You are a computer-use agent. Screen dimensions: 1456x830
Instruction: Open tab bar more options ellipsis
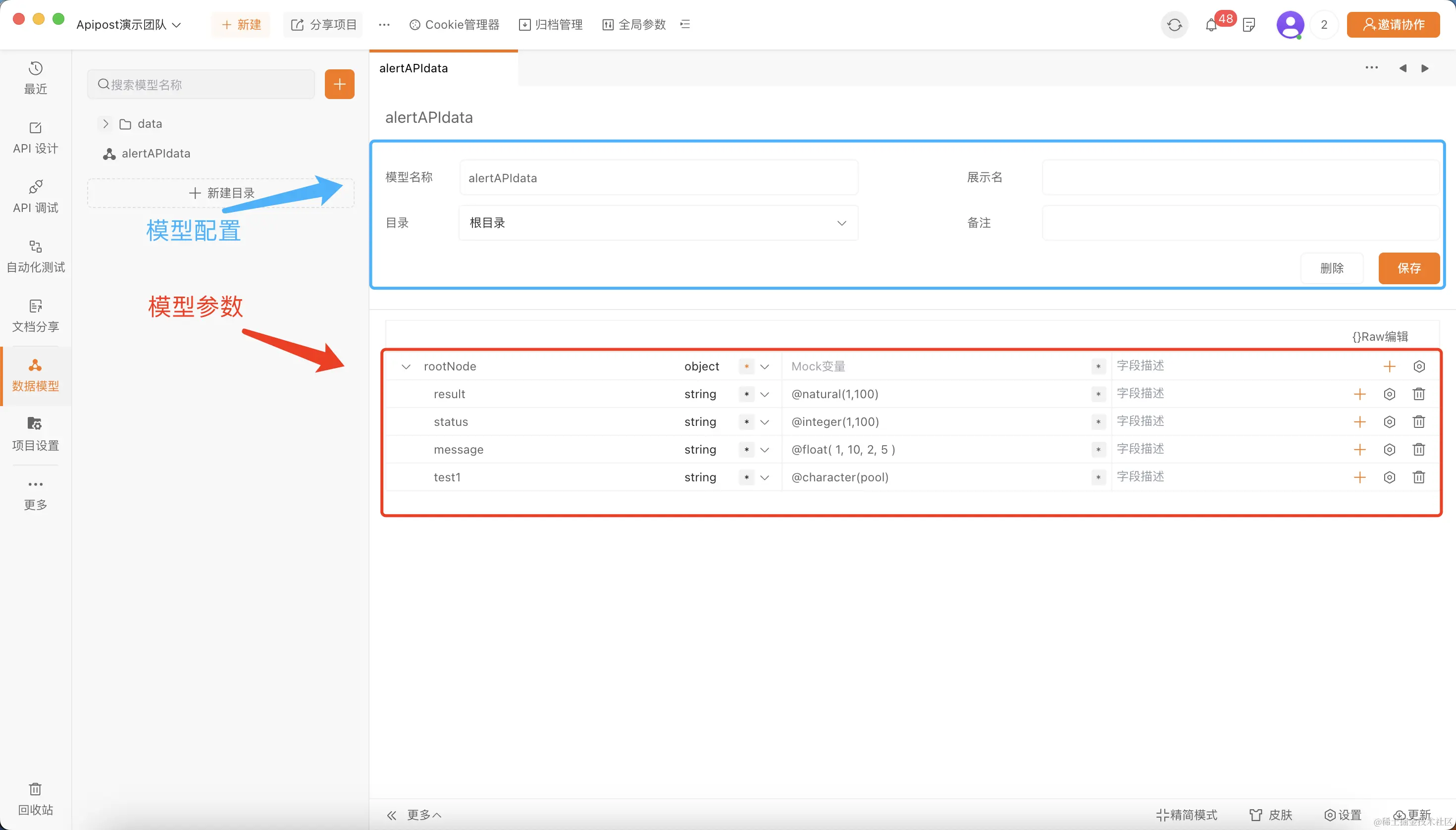(1372, 68)
